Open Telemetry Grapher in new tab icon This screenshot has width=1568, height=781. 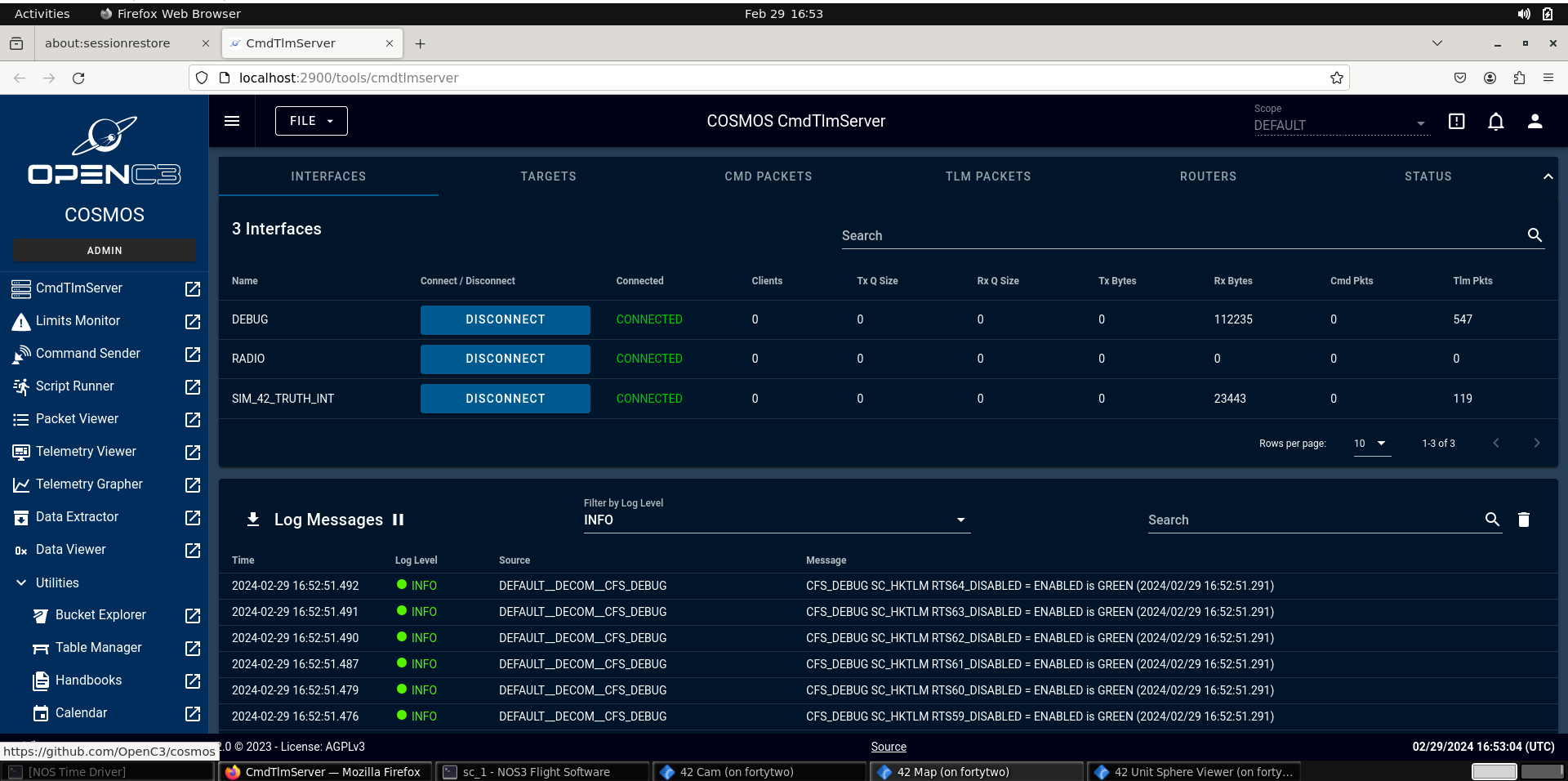(193, 484)
